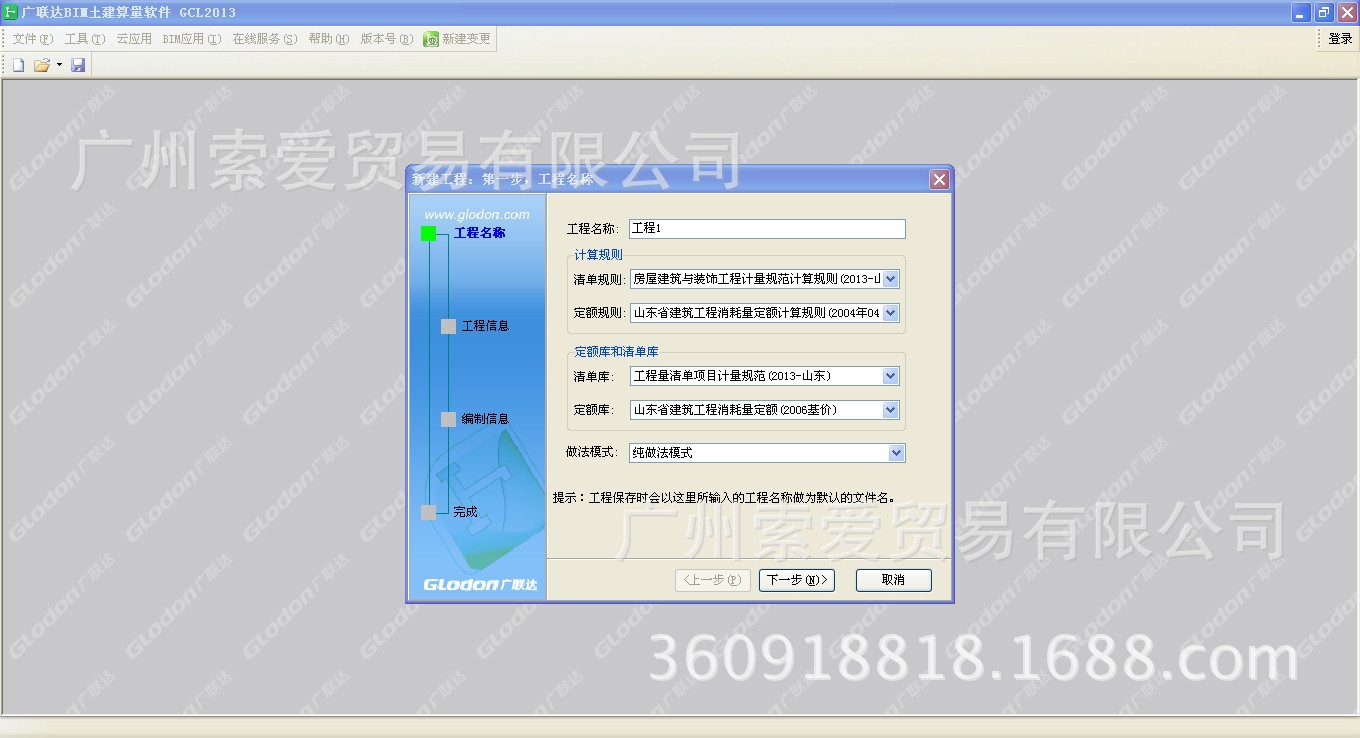Click the Save disk toolbar icon
Viewport: 1360px width, 738px height.
point(78,65)
